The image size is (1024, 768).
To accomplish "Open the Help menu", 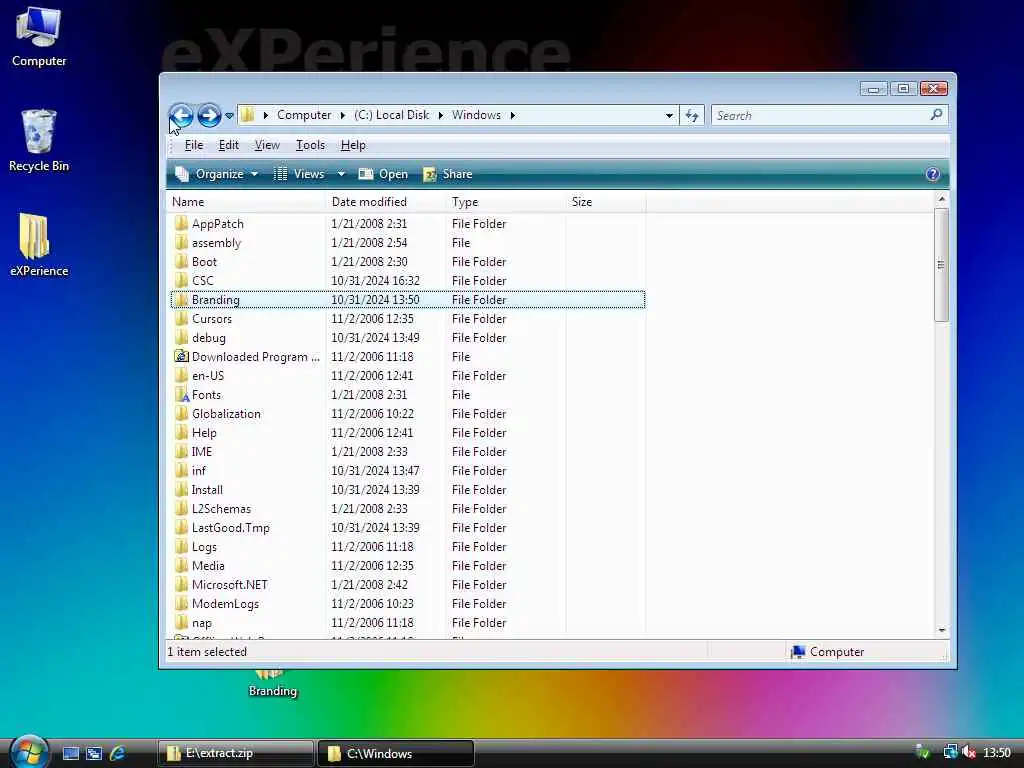I will click(x=353, y=145).
